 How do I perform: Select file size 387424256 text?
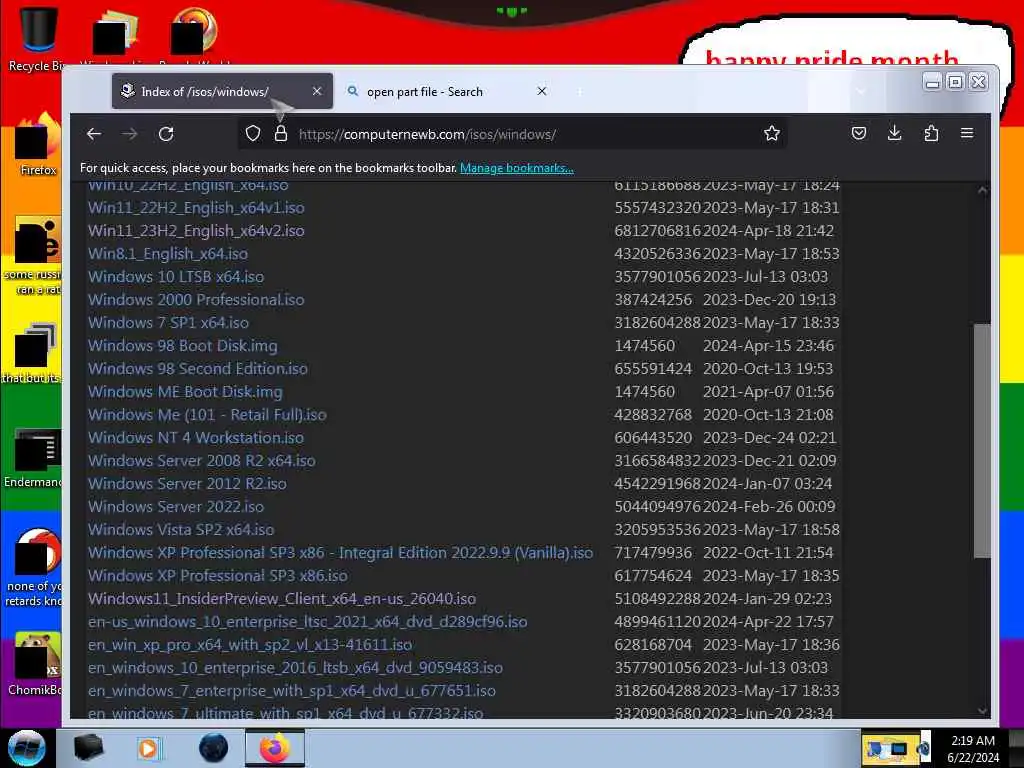653,300
